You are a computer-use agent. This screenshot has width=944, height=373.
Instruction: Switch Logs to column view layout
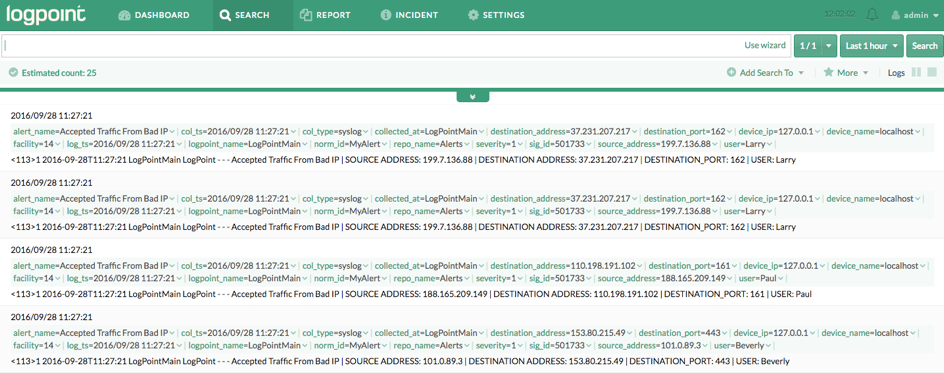916,72
